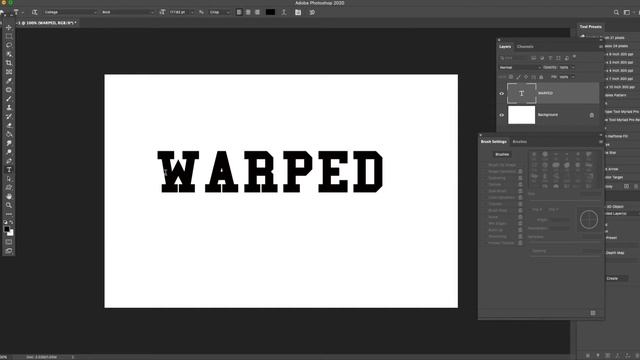Toggle lock all on selected layer

tap(541, 77)
